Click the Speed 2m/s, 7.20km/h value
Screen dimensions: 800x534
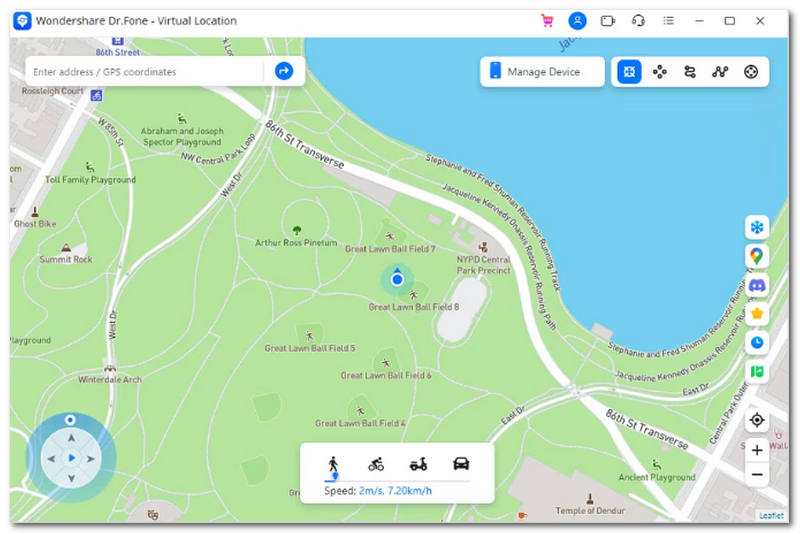coord(395,491)
